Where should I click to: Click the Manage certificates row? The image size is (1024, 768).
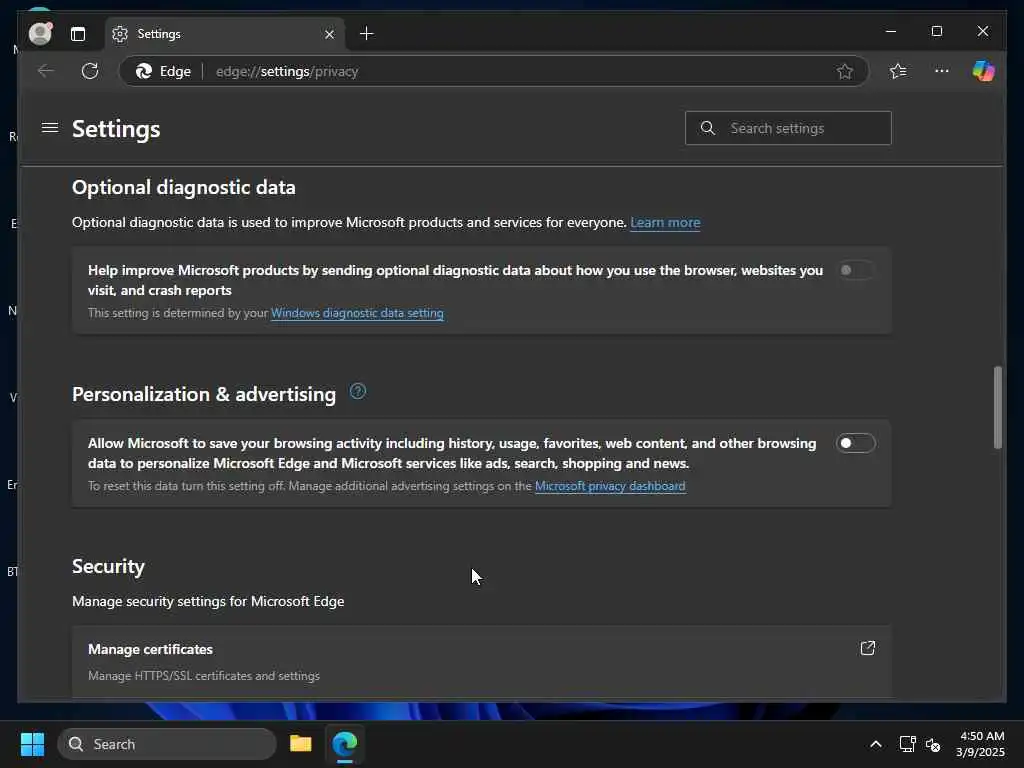coord(481,662)
